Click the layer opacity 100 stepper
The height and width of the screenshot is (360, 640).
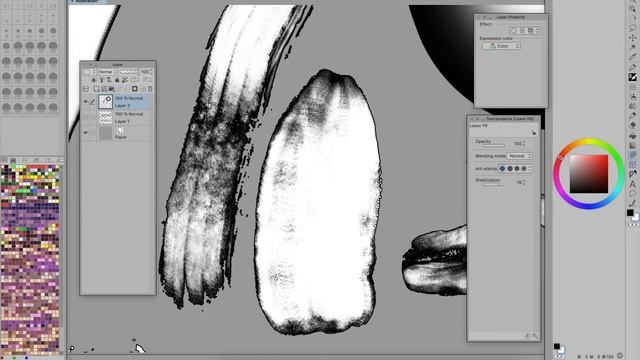[x=151, y=72]
